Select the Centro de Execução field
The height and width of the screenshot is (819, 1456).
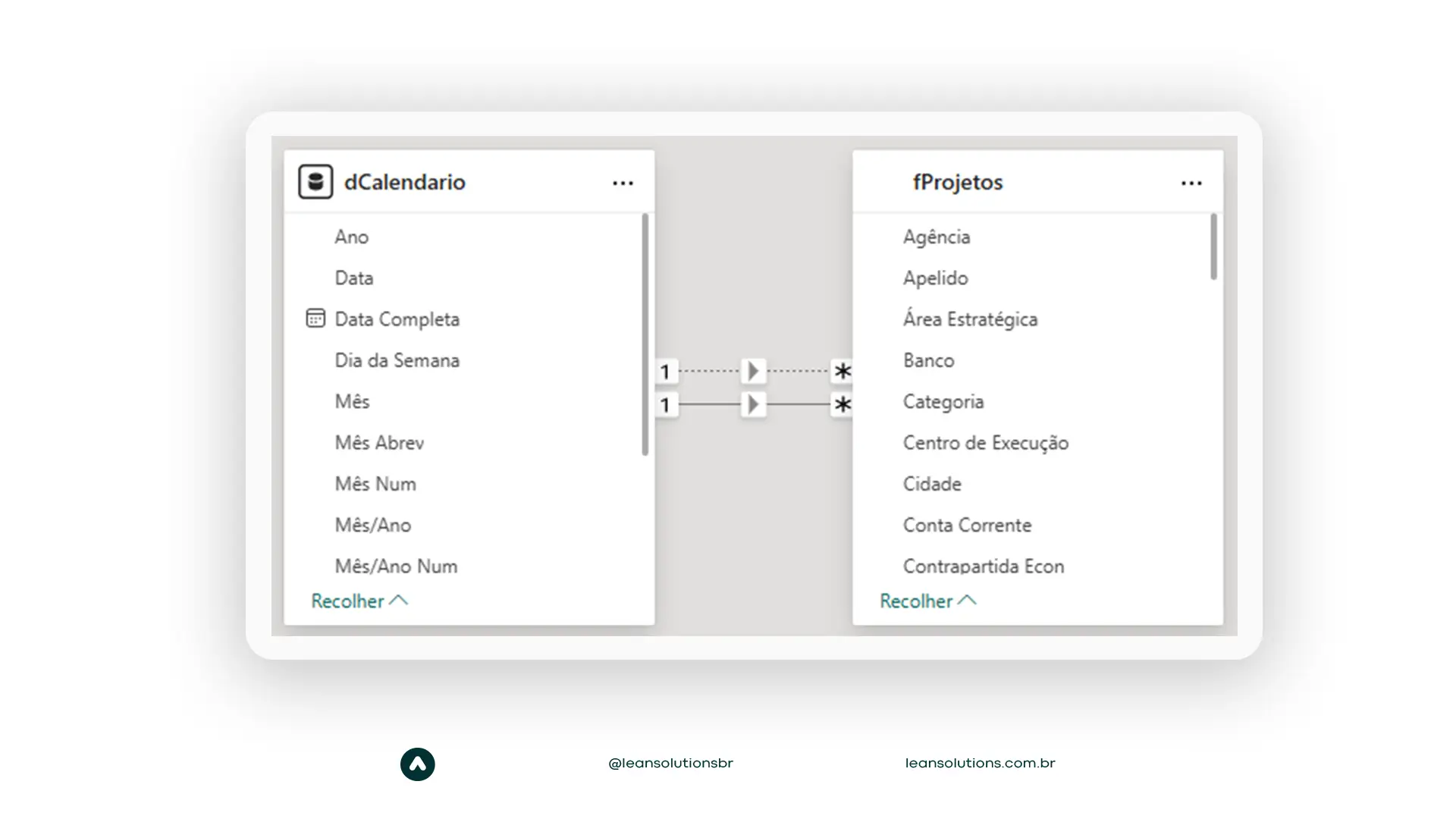(x=986, y=443)
